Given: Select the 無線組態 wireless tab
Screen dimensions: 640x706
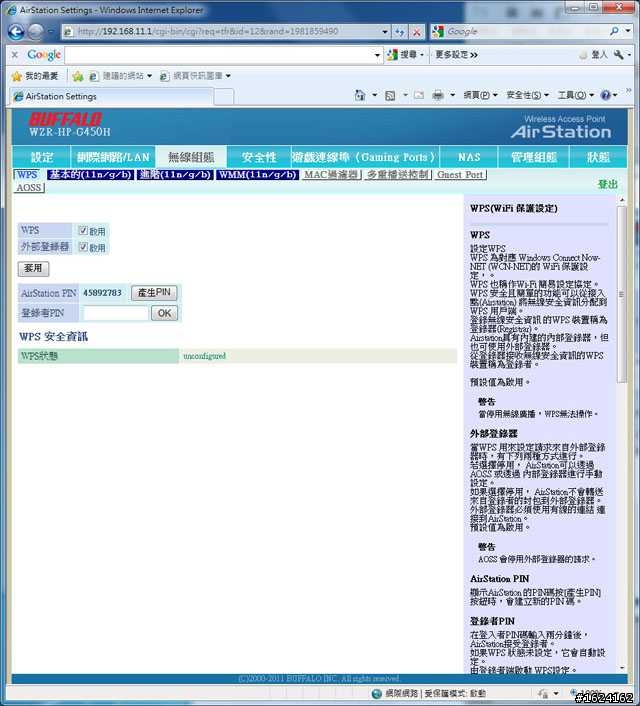Looking at the screenshot, I should click(191, 157).
